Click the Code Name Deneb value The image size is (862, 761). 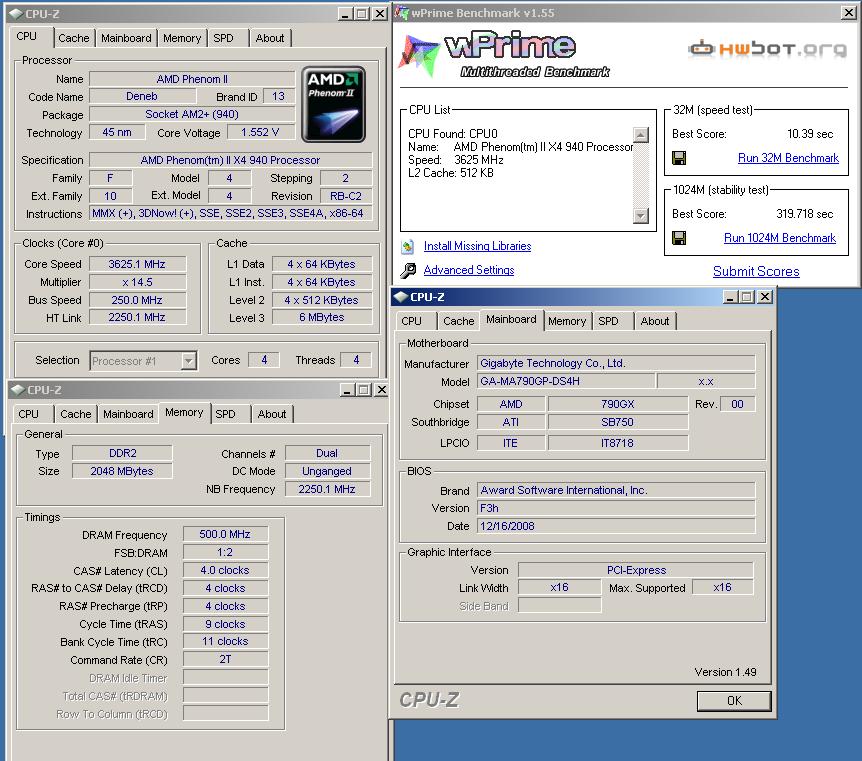pos(142,96)
